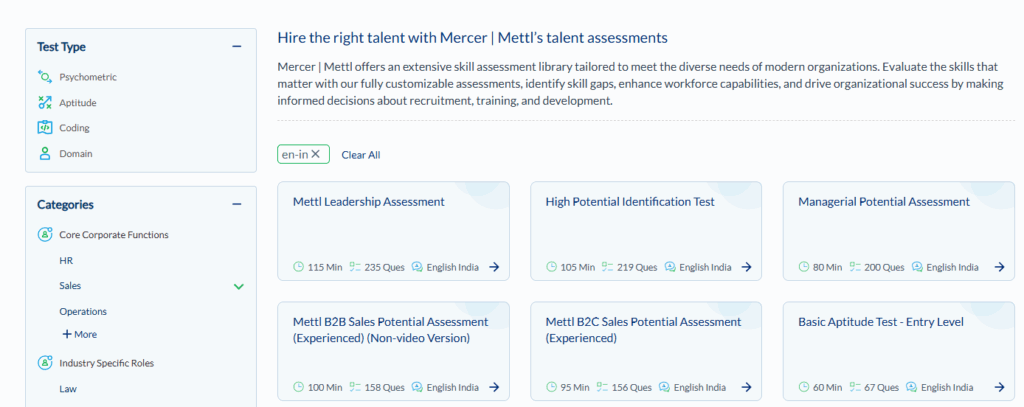Image resolution: width=1024 pixels, height=407 pixels.
Task: Filter by Coding test type
Action: (74, 128)
